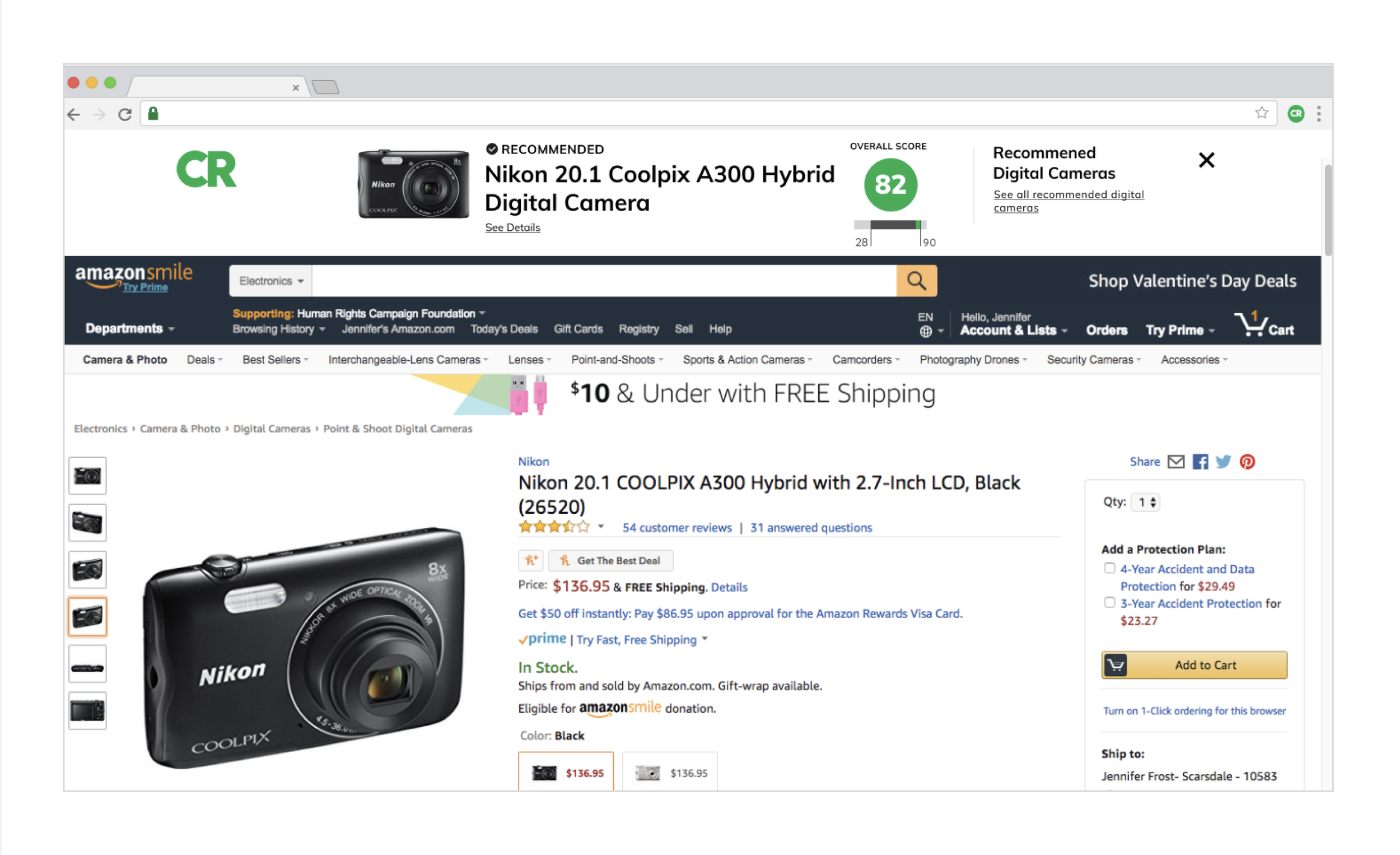Share product via Facebook icon
This screenshot has height=855, width=1400.
click(1200, 462)
